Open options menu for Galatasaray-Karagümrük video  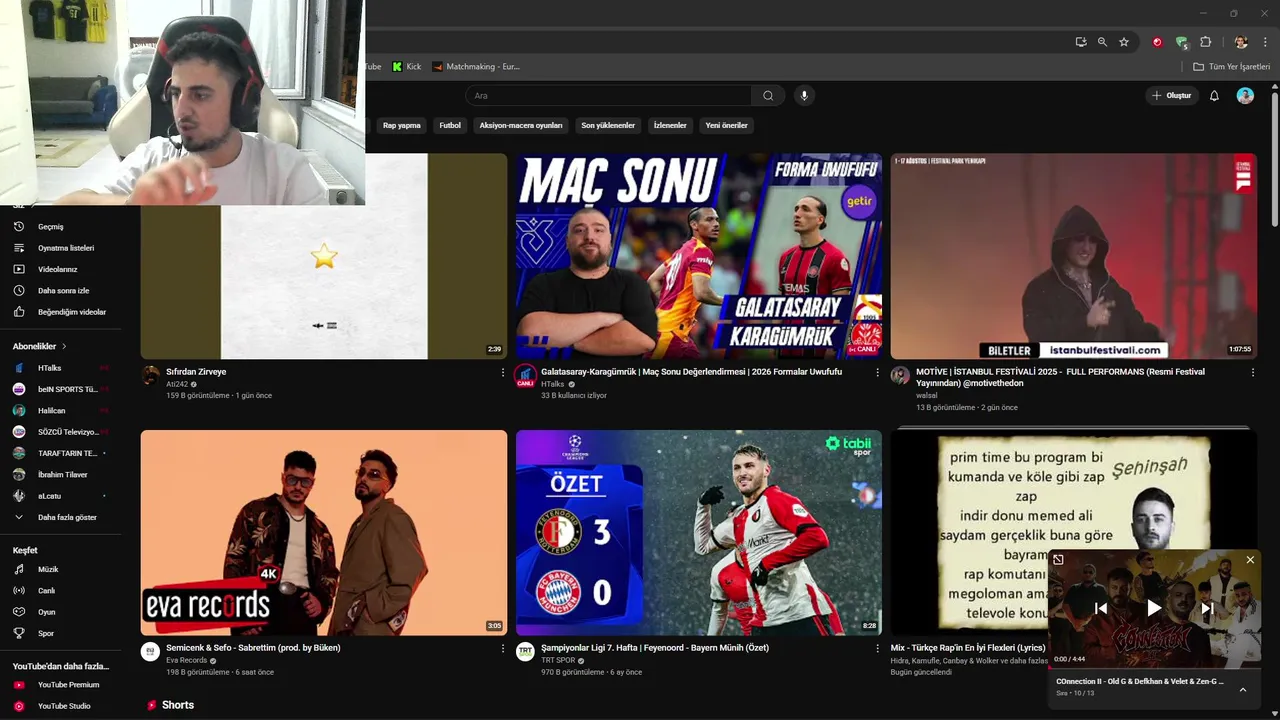pyautogui.click(x=878, y=372)
